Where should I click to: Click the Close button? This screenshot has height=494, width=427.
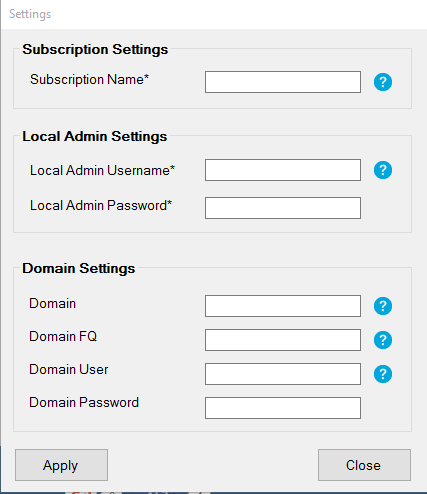[364, 465]
